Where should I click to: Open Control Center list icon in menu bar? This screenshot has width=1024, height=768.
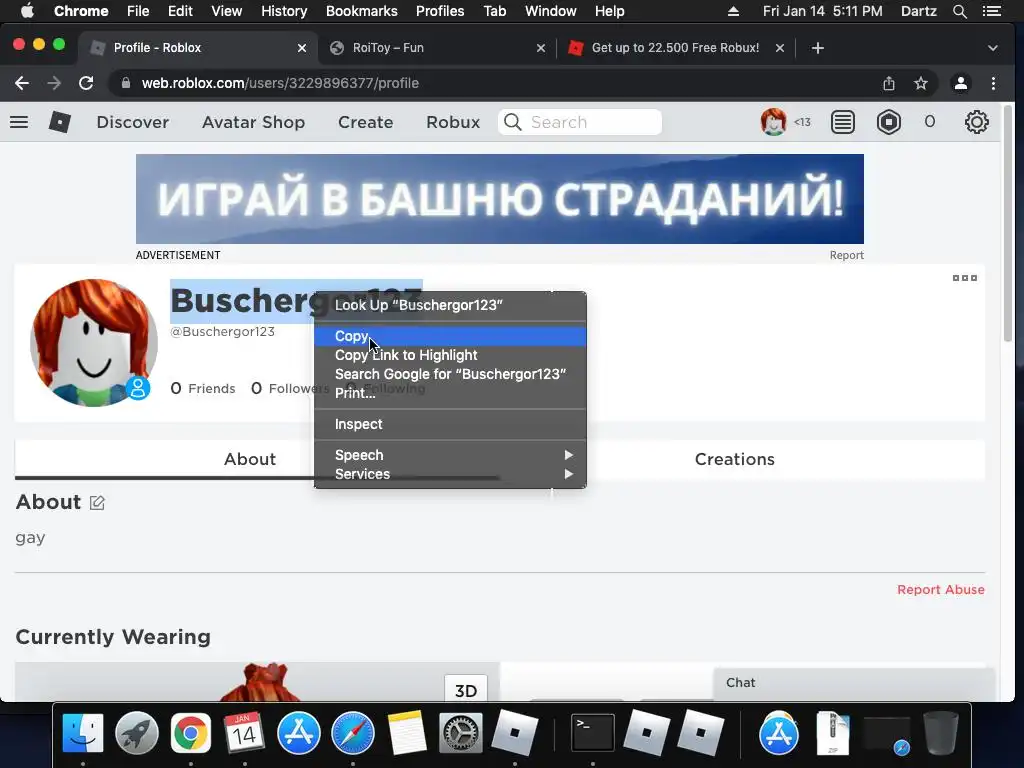tap(991, 11)
